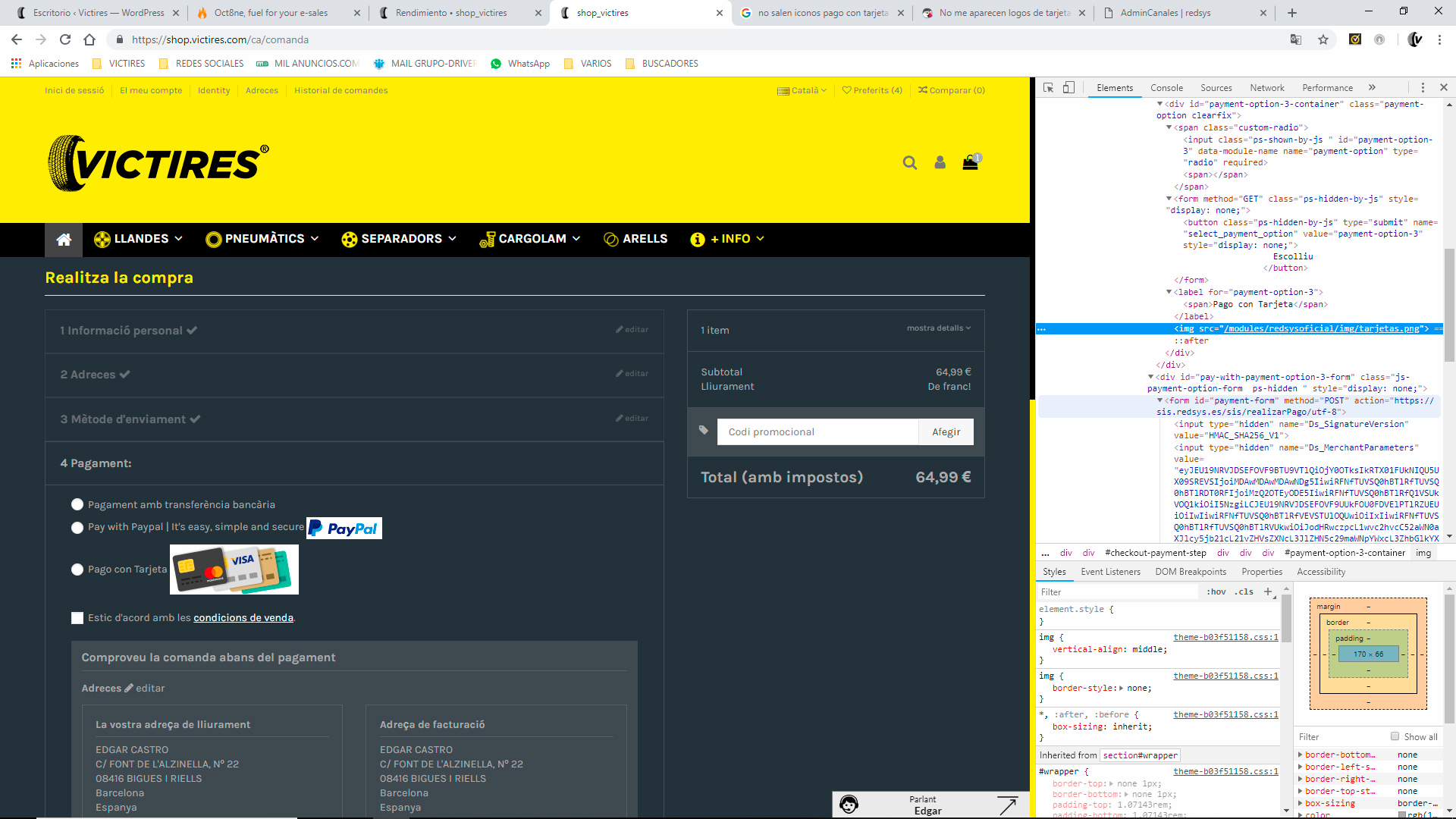
Task: Click the Codi promocional input field
Action: click(x=817, y=432)
